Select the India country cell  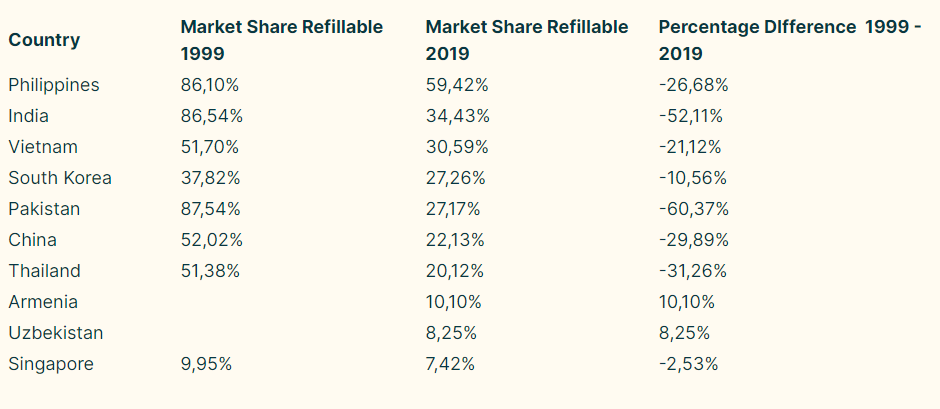click(28, 116)
